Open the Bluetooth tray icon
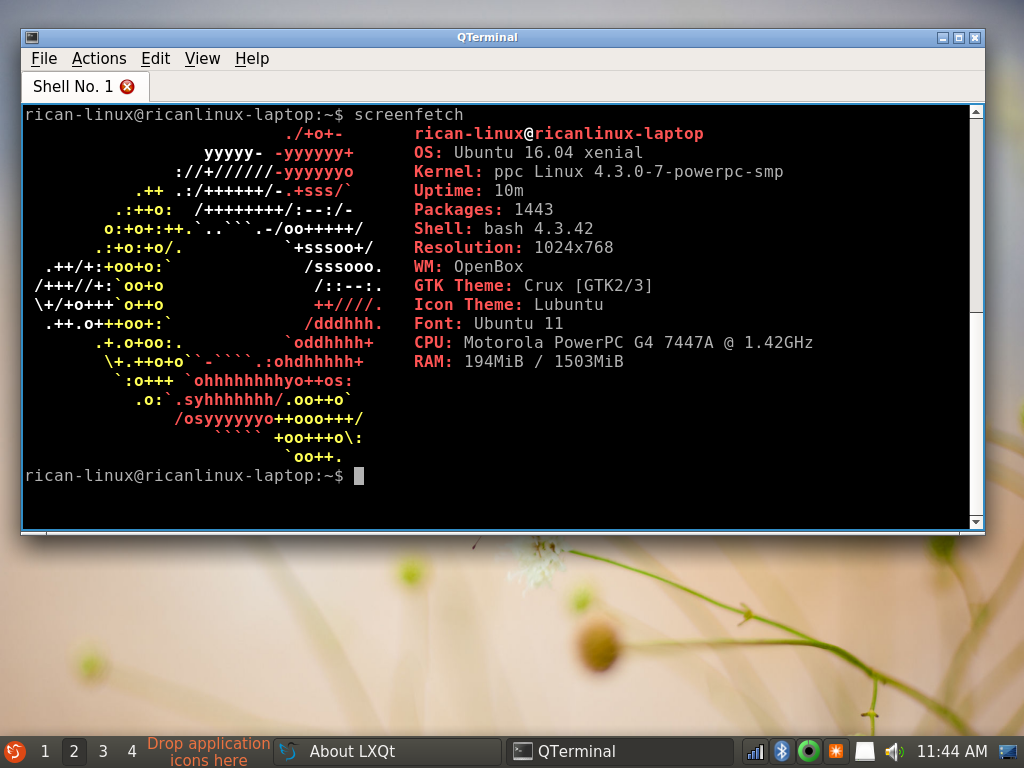The image size is (1024, 768). [x=782, y=751]
